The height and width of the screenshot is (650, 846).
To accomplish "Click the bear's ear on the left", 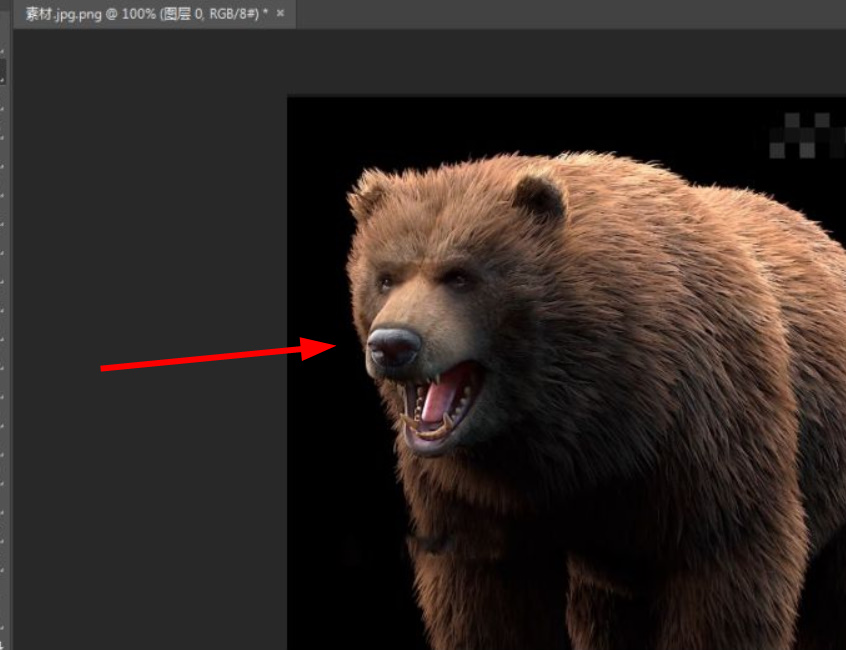I will tap(368, 192).
